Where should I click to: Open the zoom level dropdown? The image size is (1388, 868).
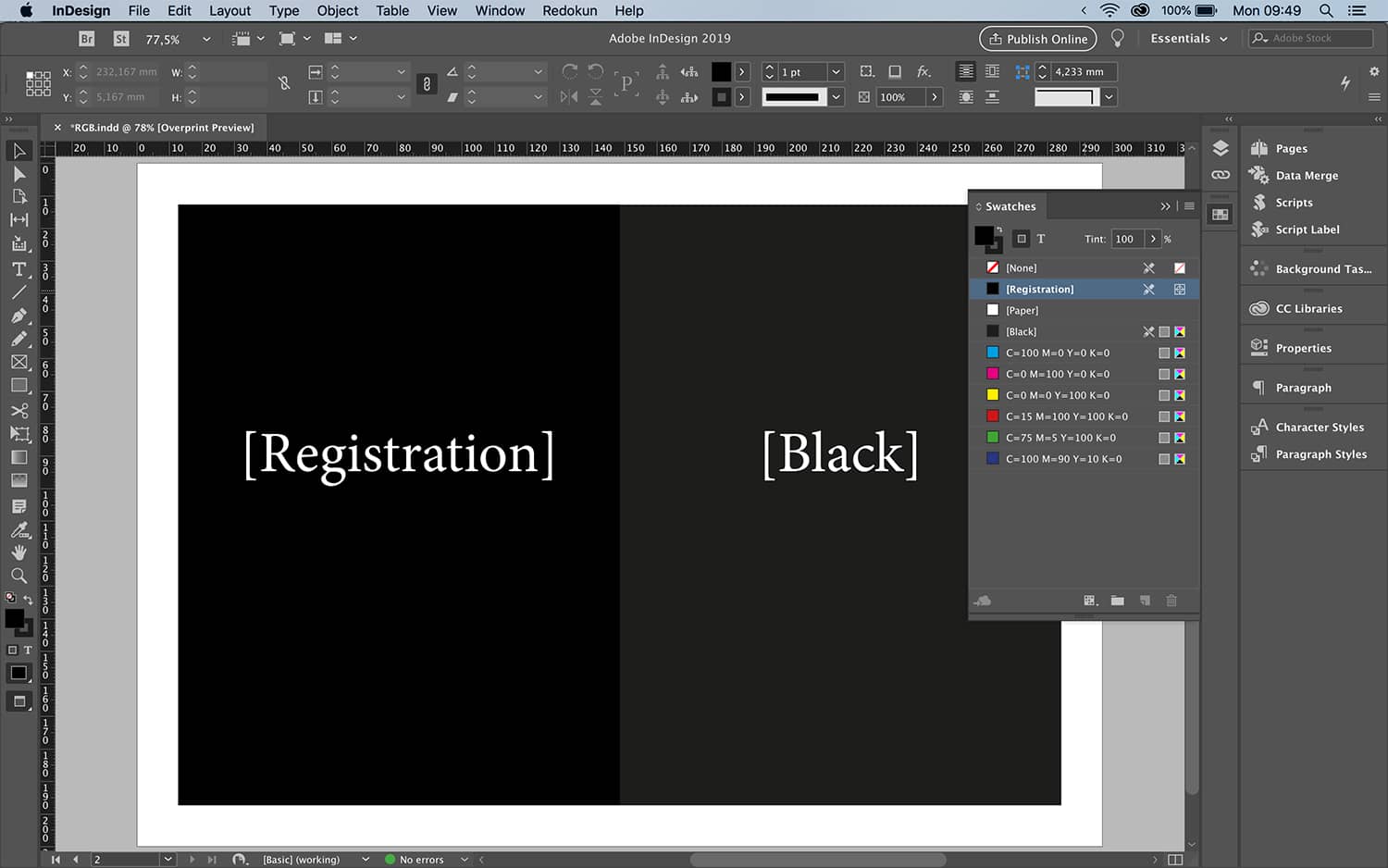205,39
